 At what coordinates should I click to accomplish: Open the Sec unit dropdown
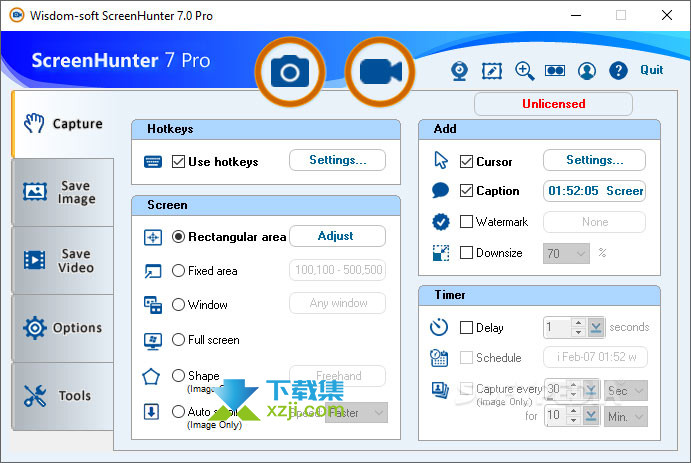point(626,391)
